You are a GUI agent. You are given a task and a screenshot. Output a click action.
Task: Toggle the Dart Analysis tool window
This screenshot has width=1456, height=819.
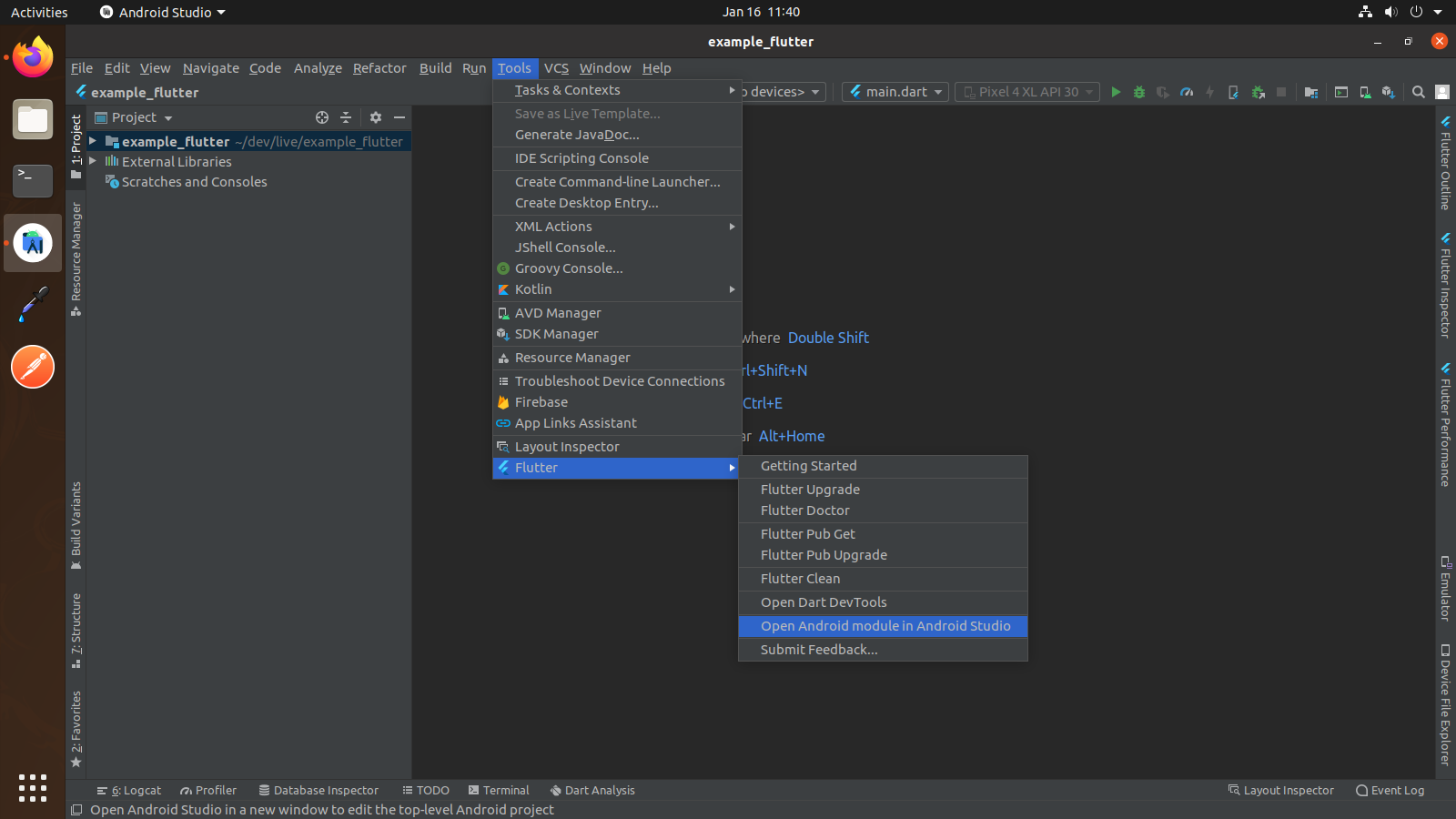click(x=592, y=790)
